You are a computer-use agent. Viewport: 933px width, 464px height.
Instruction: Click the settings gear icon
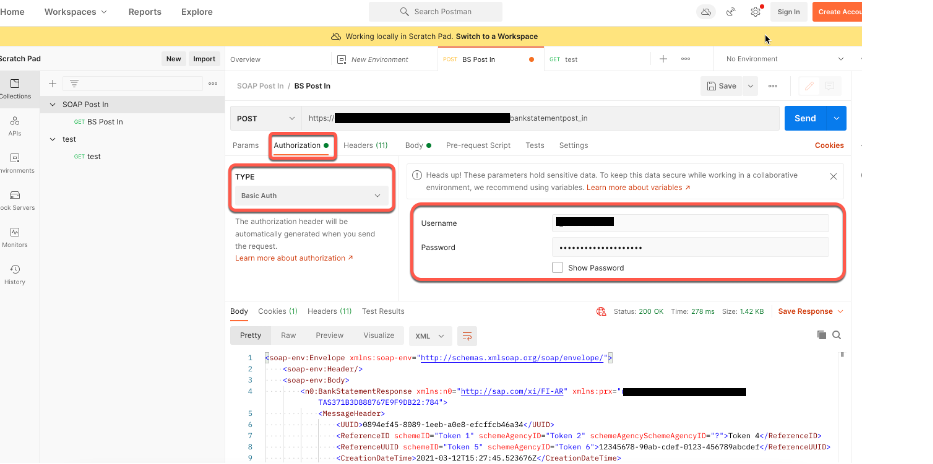755,12
